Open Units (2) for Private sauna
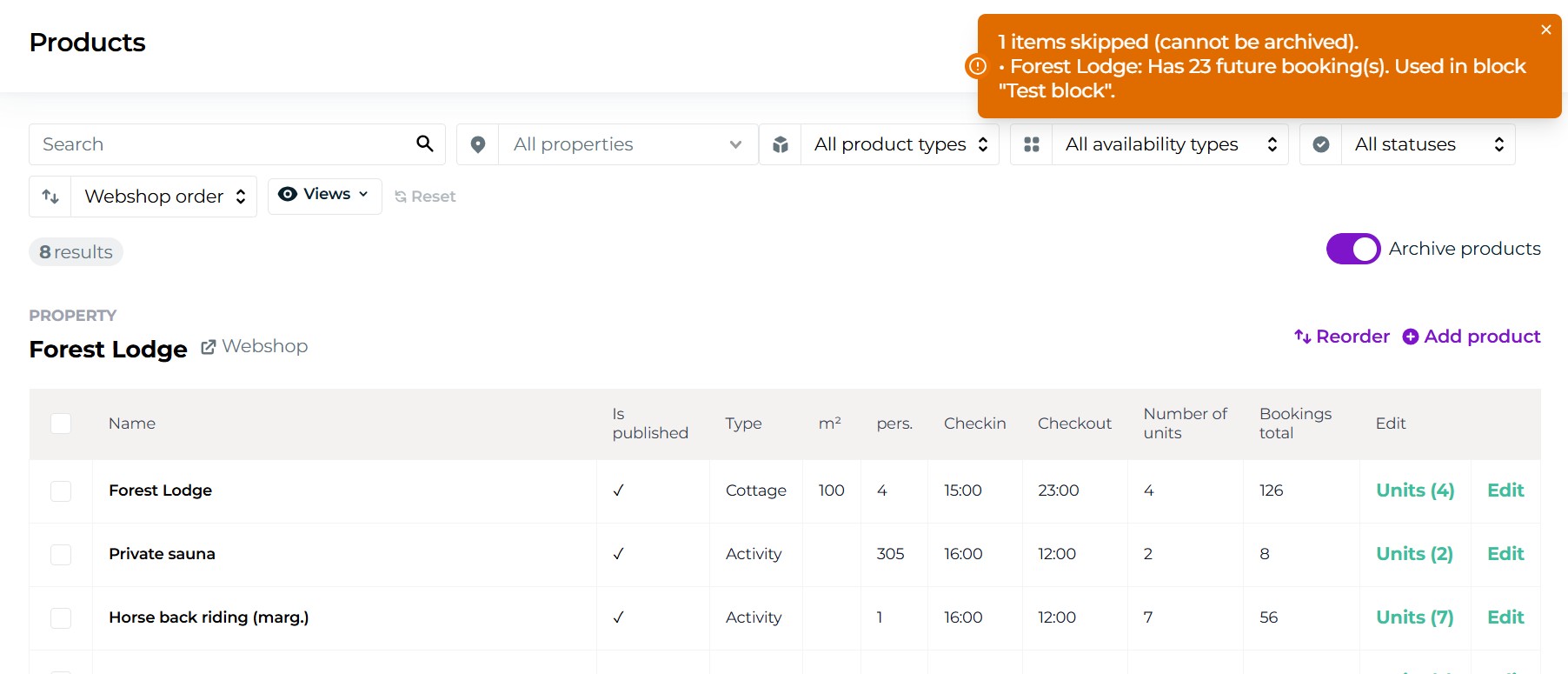 click(1414, 554)
